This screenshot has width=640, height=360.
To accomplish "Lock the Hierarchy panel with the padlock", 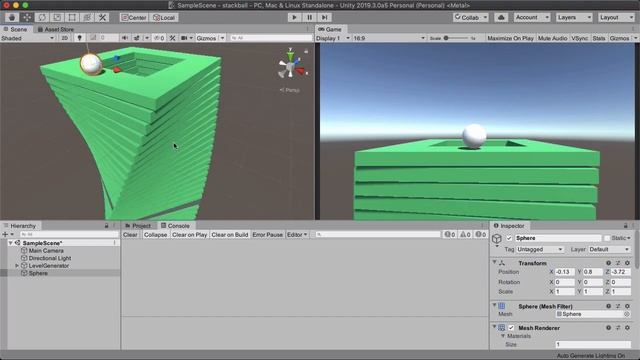I will tap(107, 226).
